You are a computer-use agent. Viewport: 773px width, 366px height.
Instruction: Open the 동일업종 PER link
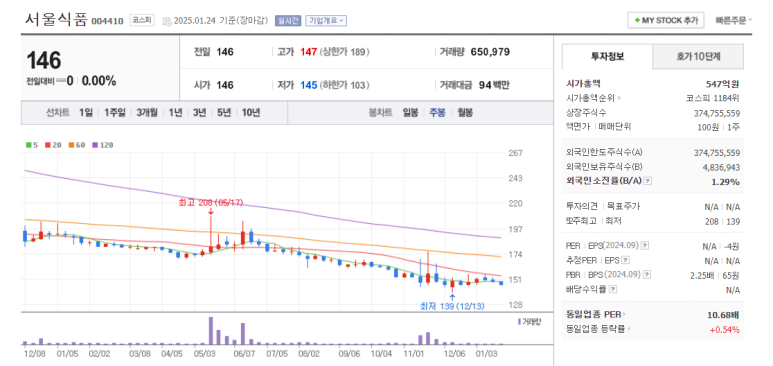(x=596, y=315)
